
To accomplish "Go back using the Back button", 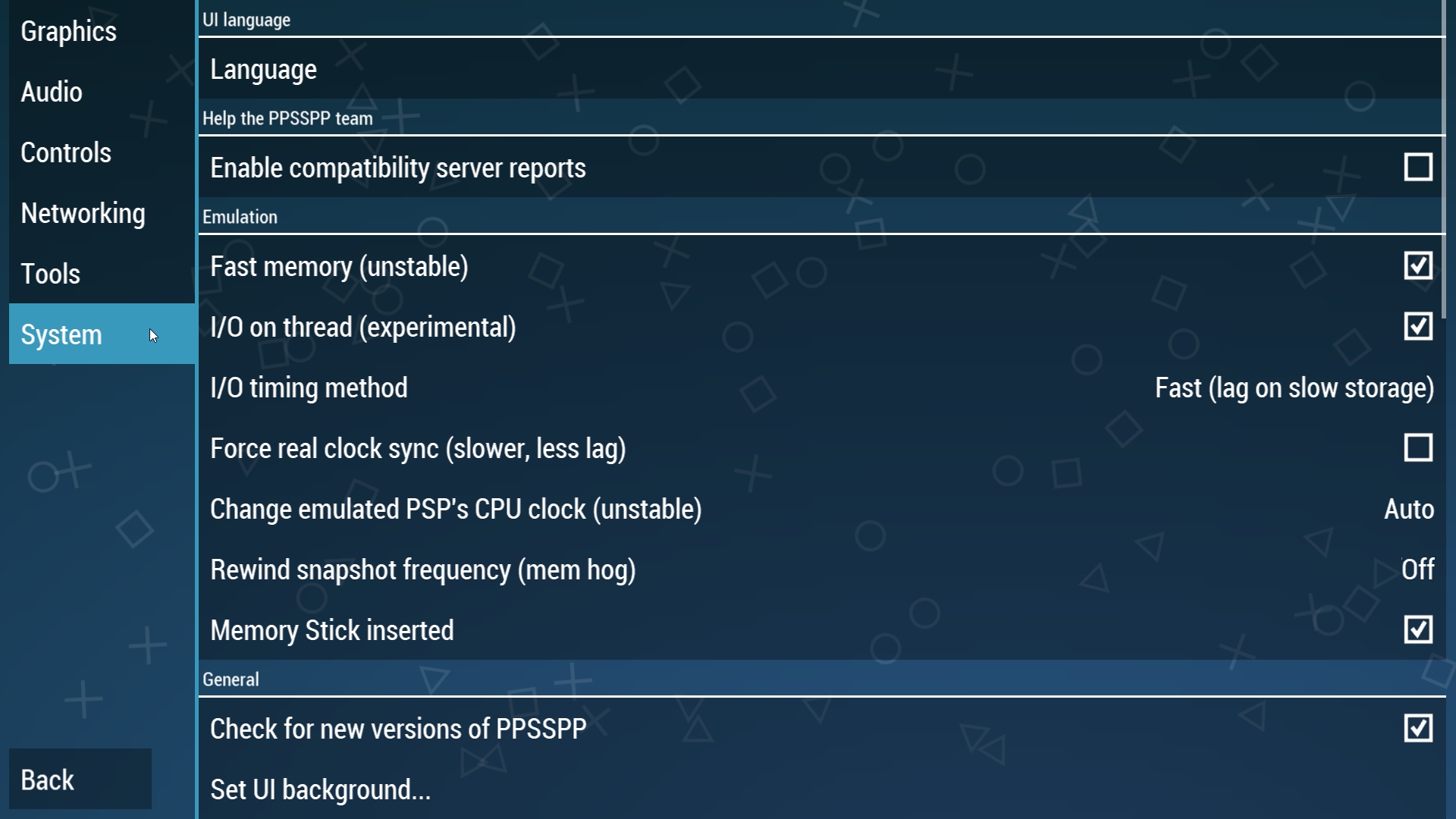I will (80, 779).
